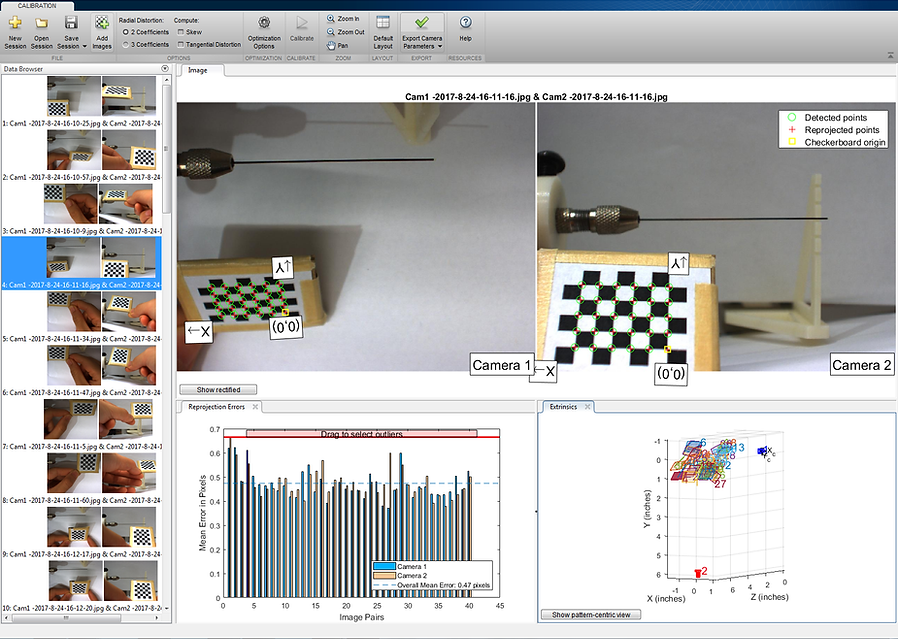This screenshot has height=639, width=898.
Task: Start a New Session
Action: point(15,32)
